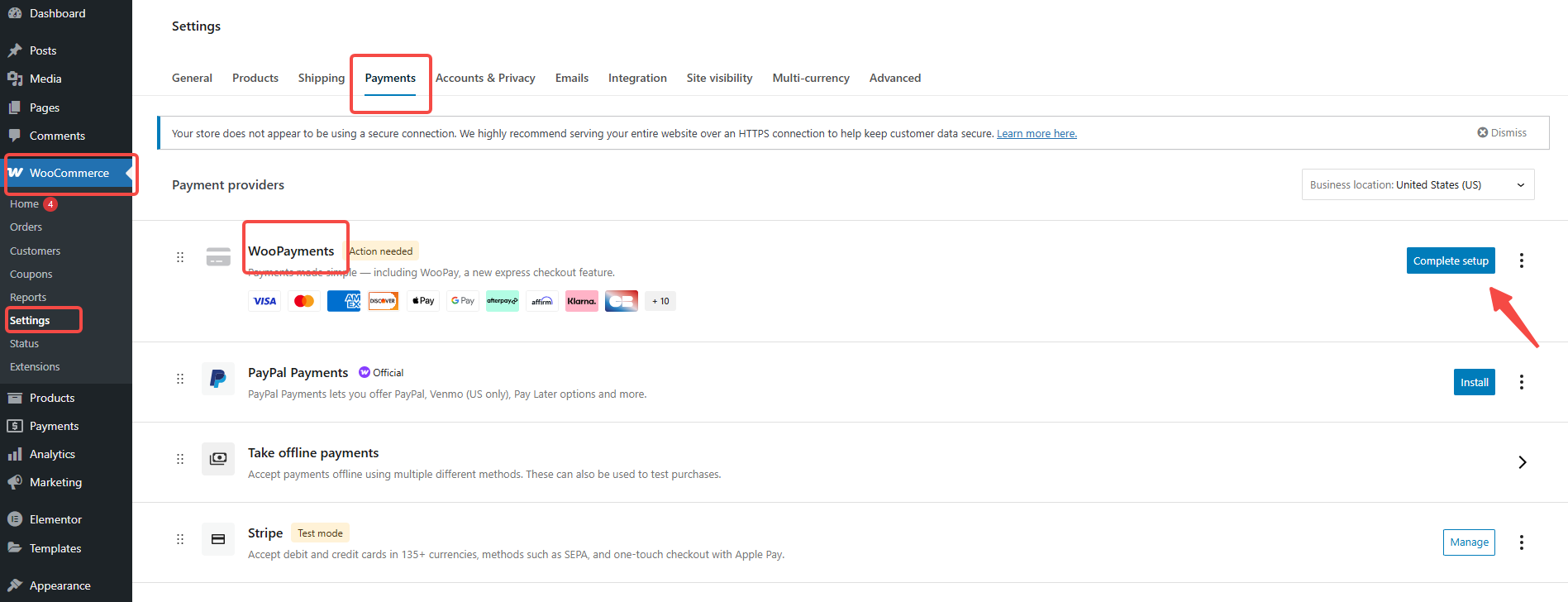Switch to the Shipping settings tab

tap(321, 78)
